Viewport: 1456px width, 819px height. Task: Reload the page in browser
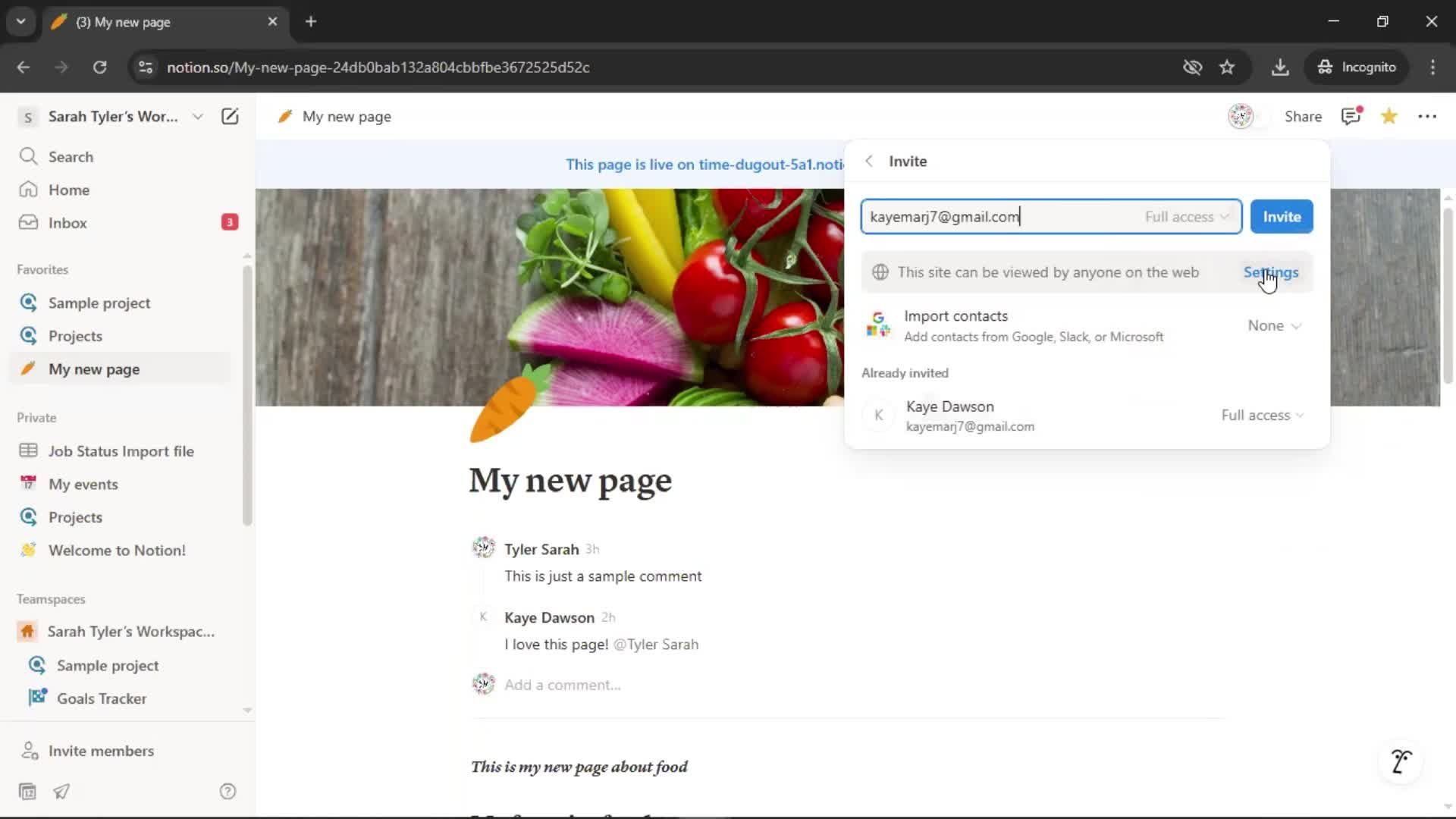(x=99, y=67)
